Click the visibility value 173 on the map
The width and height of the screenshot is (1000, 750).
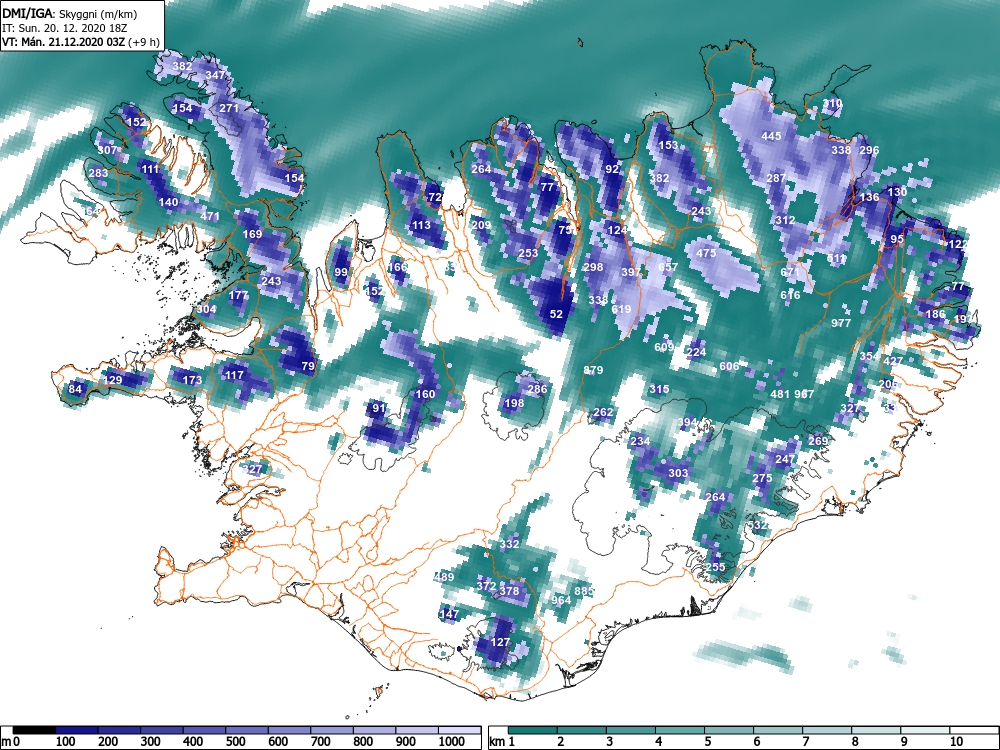point(192,380)
